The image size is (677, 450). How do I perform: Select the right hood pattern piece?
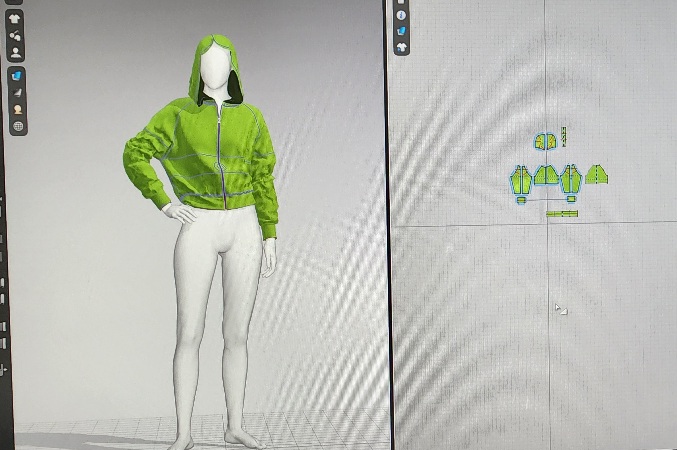click(x=551, y=141)
